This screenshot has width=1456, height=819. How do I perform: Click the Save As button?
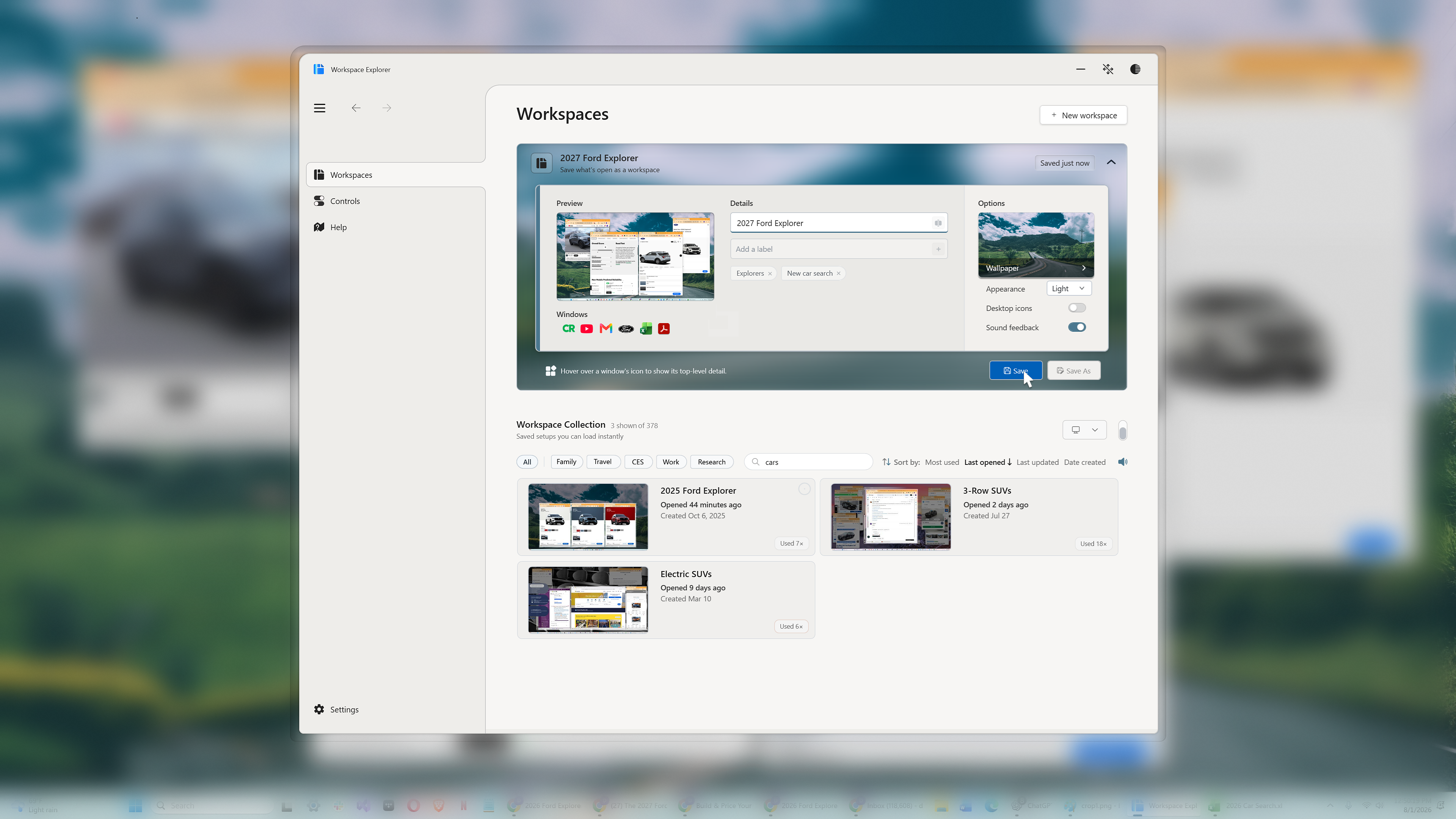pos(1074,371)
